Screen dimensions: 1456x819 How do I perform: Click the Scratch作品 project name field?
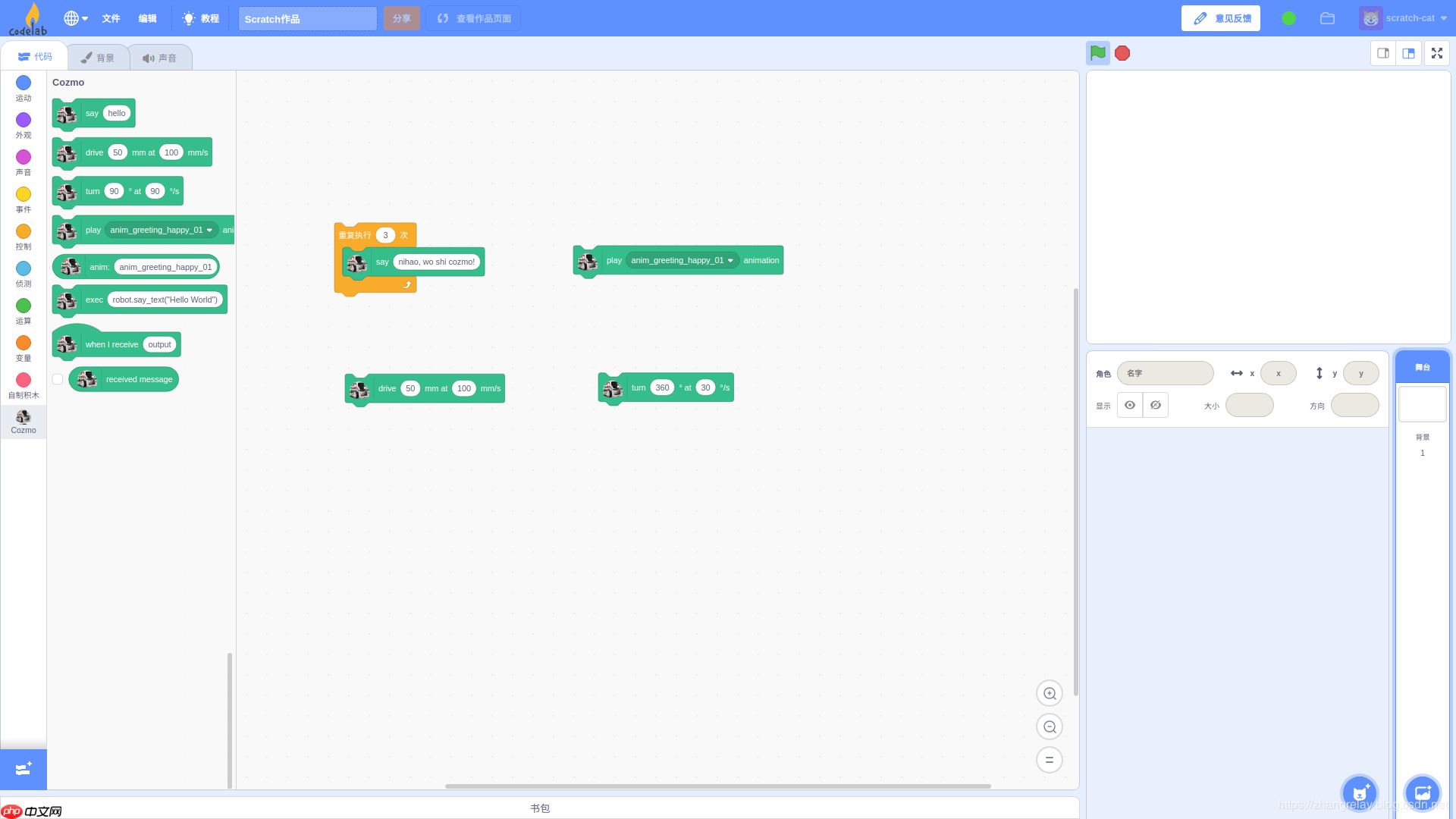click(x=307, y=18)
